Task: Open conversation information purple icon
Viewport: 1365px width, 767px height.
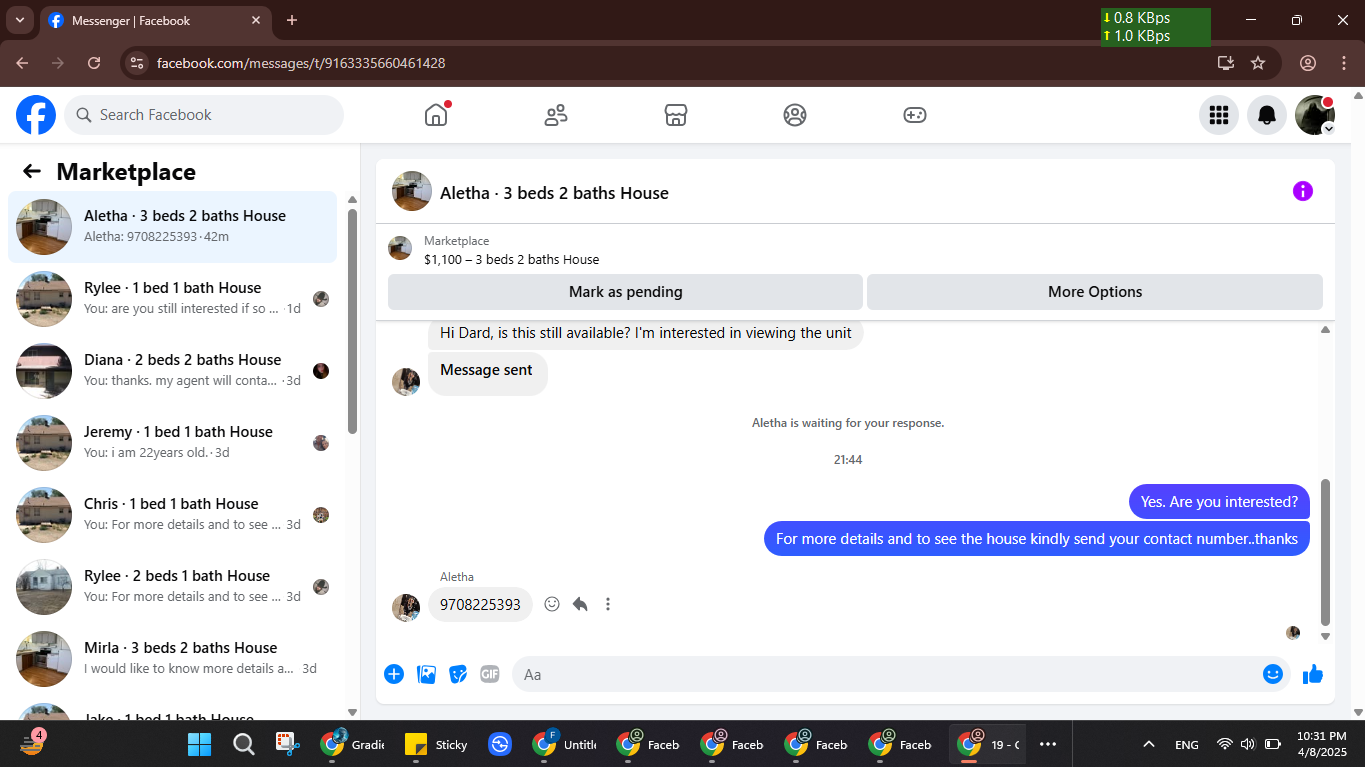Action: tap(1303, 191)
